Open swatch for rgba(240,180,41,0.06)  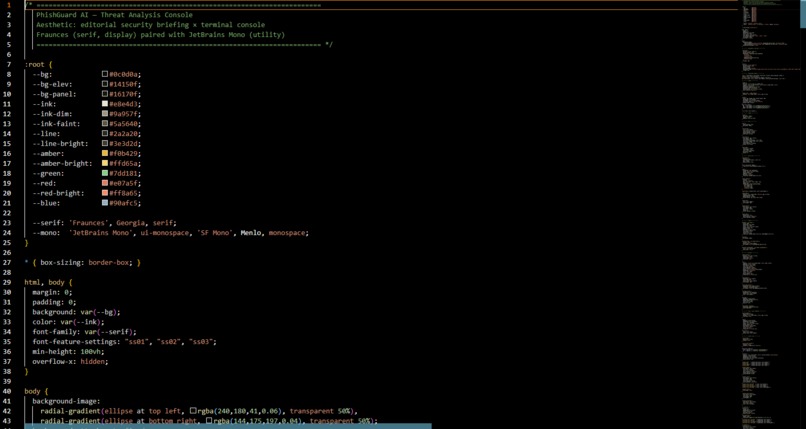point(193,411)
